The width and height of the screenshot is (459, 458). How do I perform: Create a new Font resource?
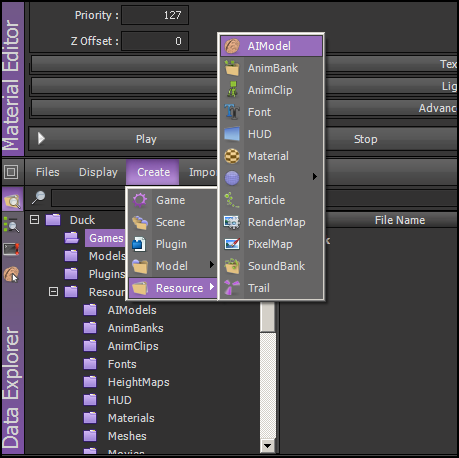tap(271, 112)
